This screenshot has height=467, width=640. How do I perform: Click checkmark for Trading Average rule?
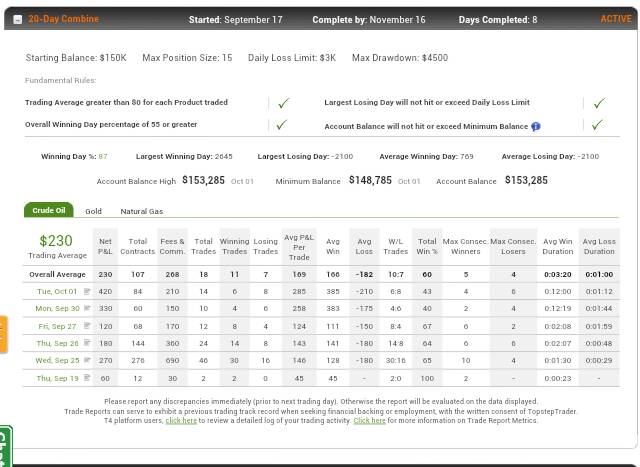(x=283, y=103)
